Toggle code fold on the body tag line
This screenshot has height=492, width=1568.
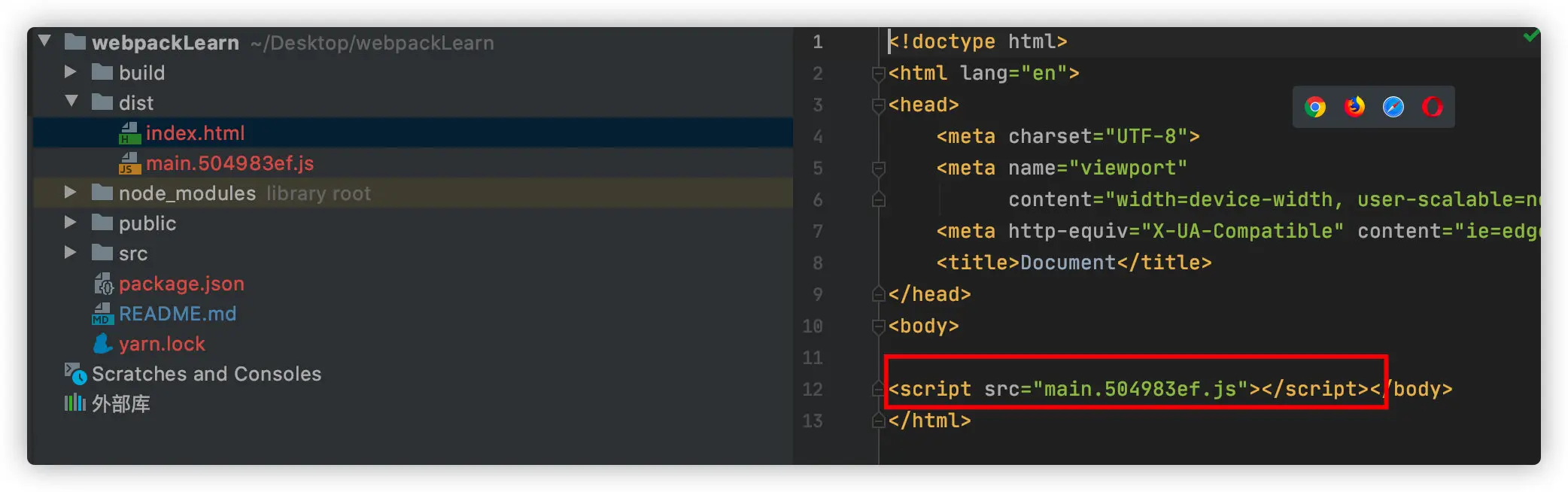pos(877,326)
